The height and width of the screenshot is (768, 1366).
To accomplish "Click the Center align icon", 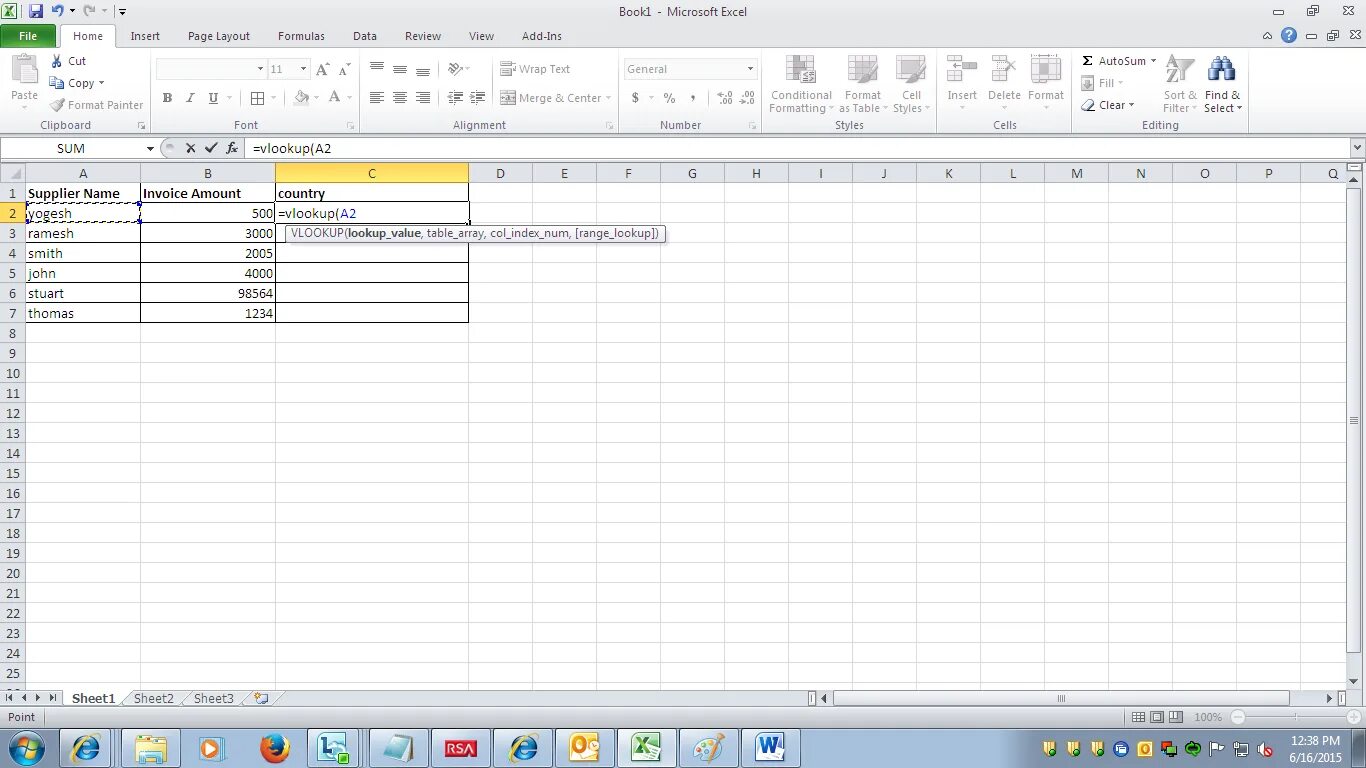I will (x=399, y=98).
